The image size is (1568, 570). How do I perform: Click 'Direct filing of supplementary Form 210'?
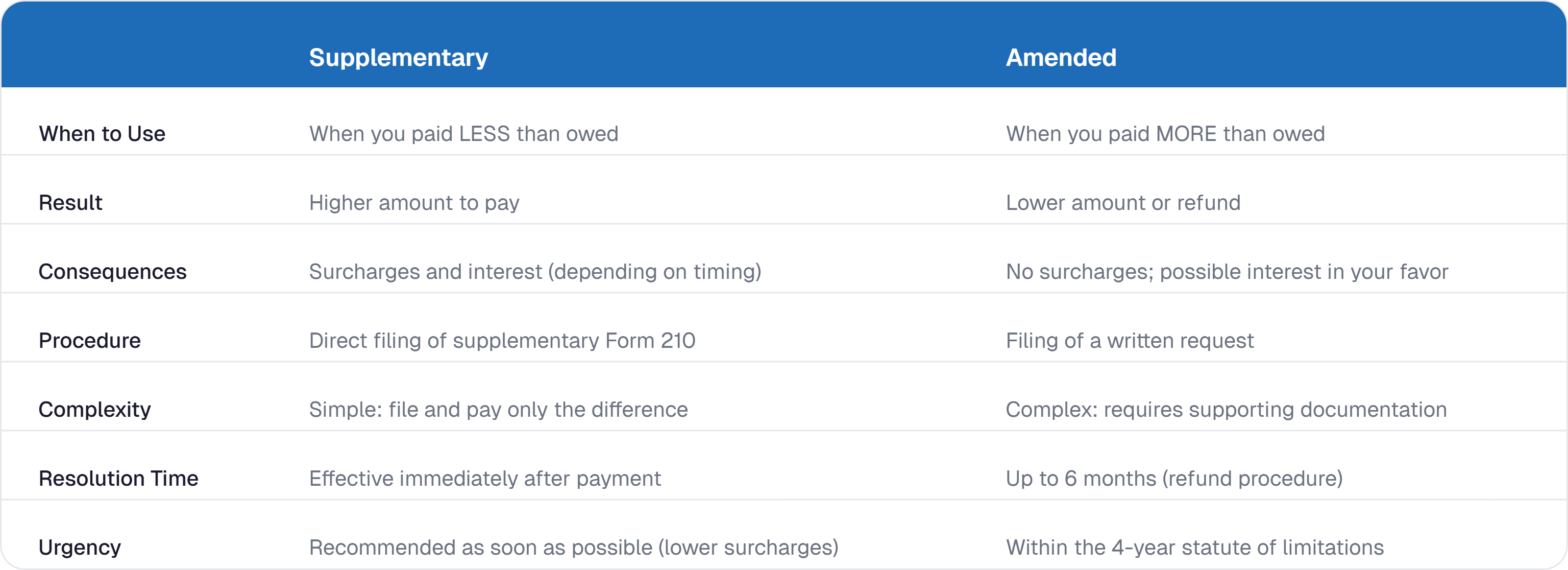(502, 340)
